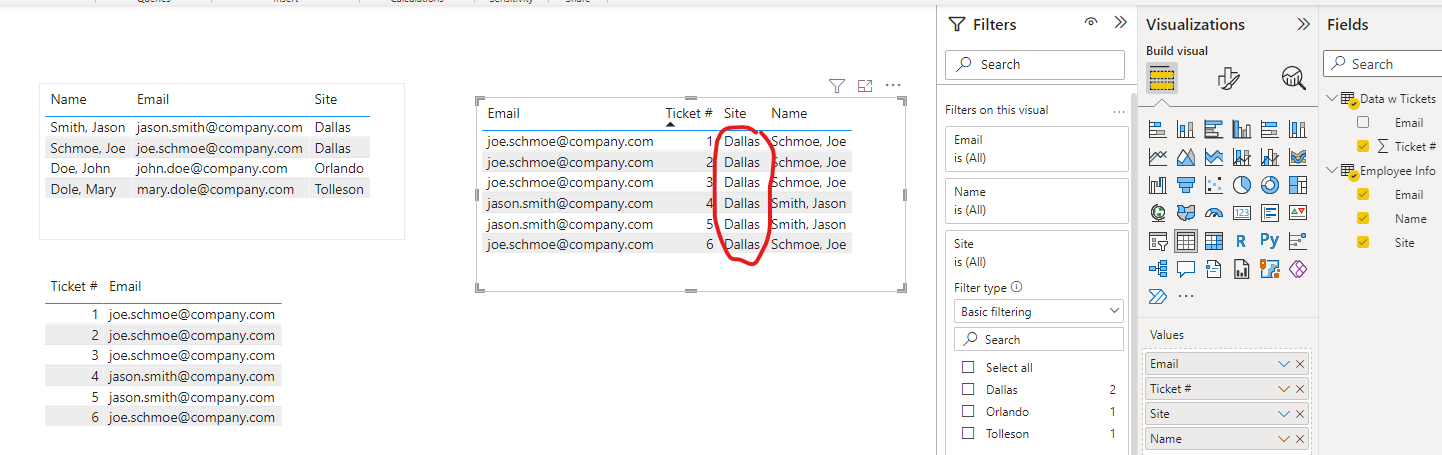The height and width of the screenshot is (455, 1442).
Task: Click the Site filter values search box
Action: click(x=1038, y=339)
